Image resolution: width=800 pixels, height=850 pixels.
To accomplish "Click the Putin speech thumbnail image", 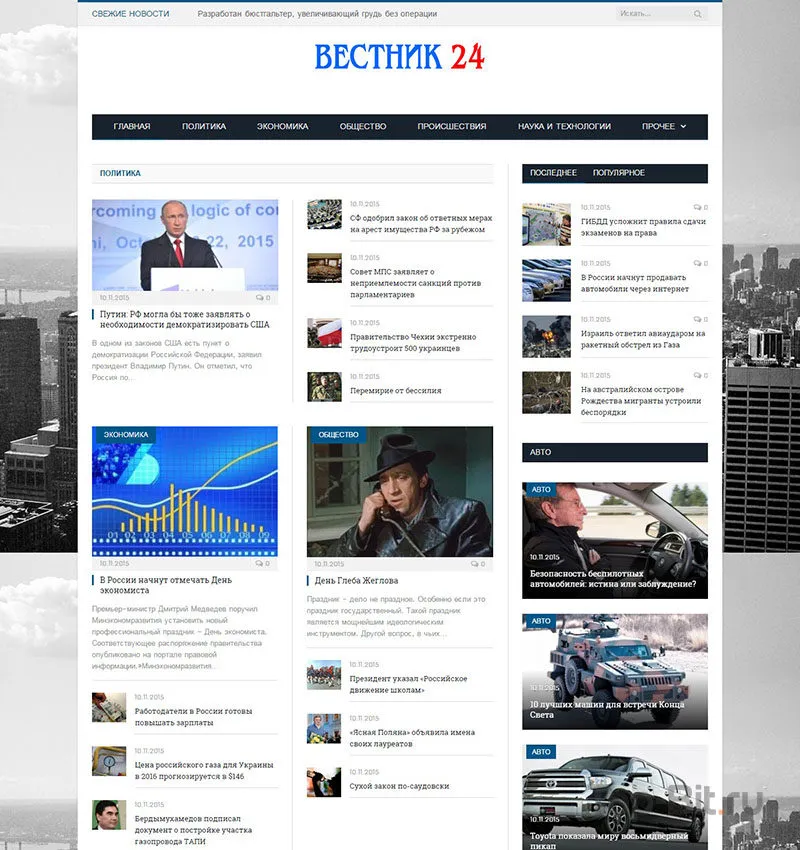I will (x=185, y=245).
